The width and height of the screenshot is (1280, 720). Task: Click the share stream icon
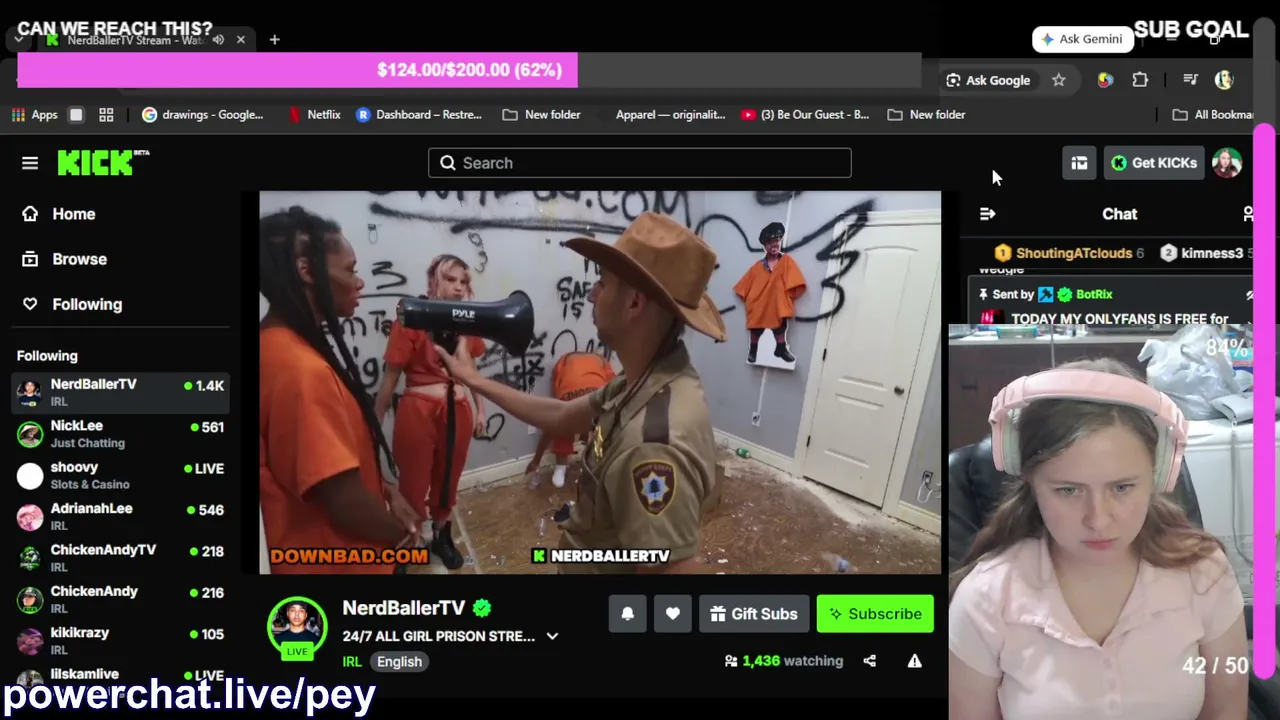point(870,661)
